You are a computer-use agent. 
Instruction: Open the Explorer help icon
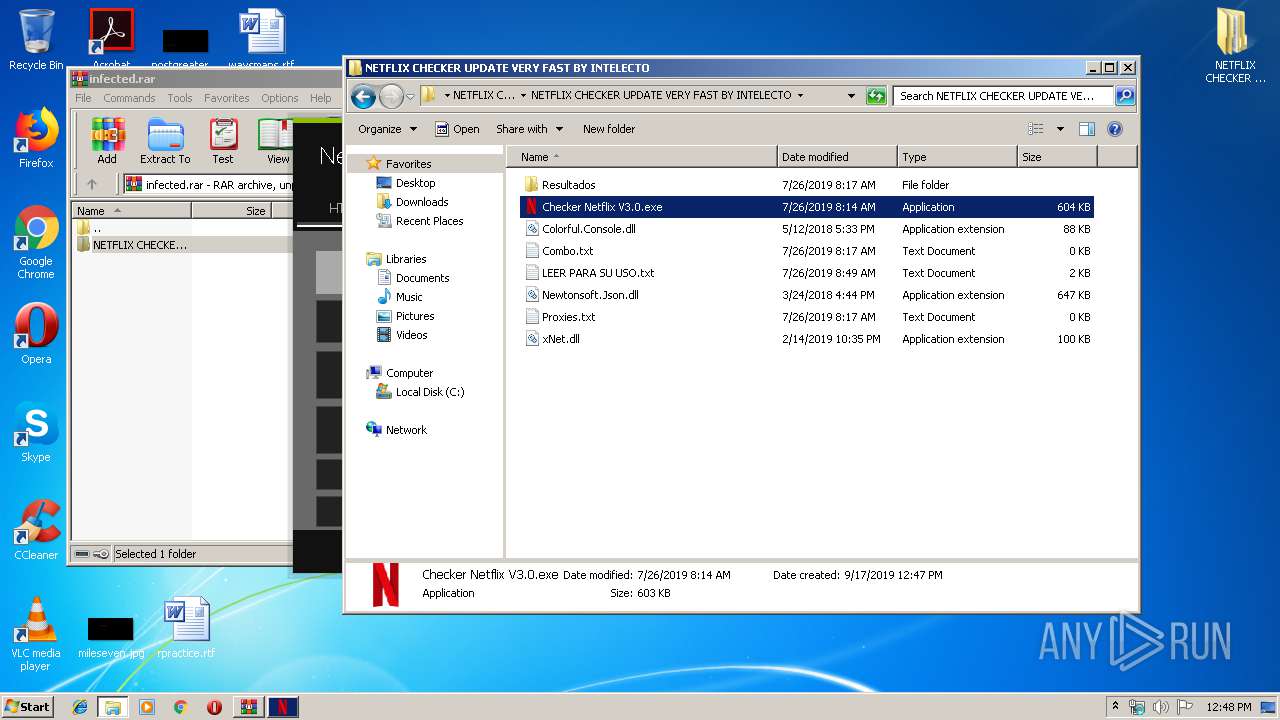[x=1115, y=129]
